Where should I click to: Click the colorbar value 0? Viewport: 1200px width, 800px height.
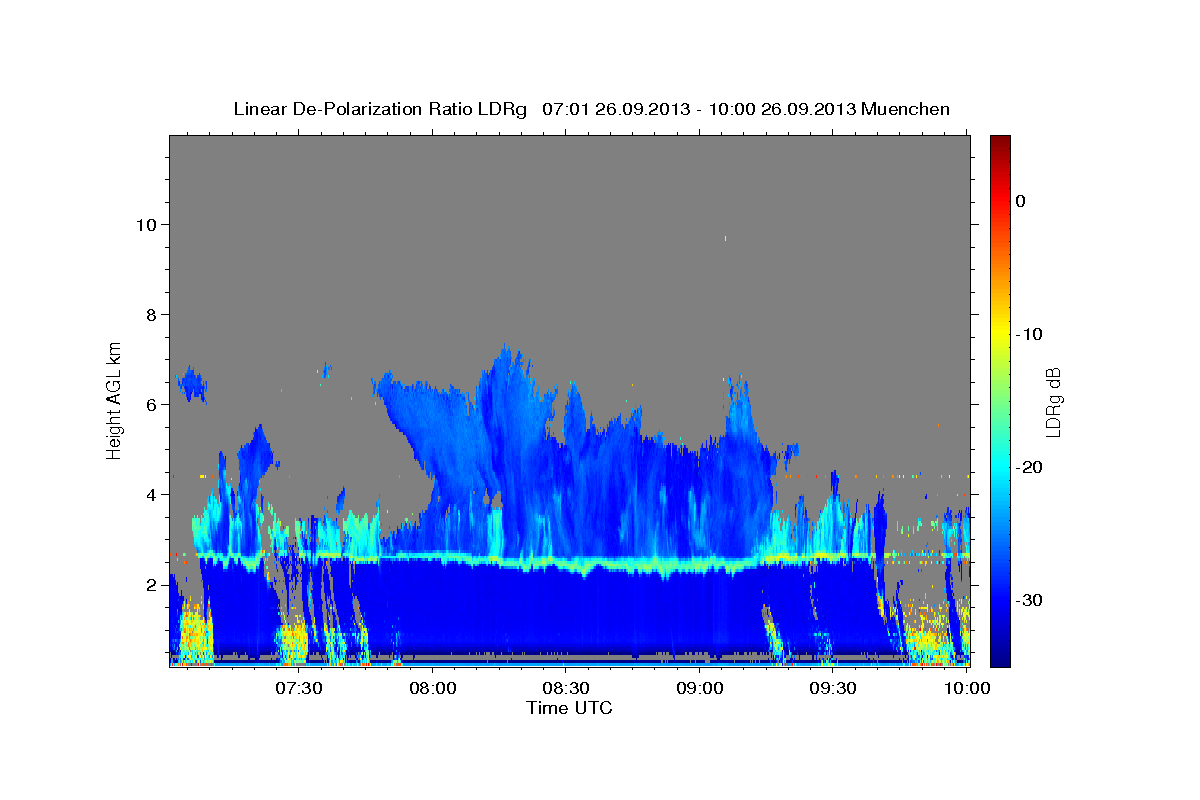[1020, 201]
